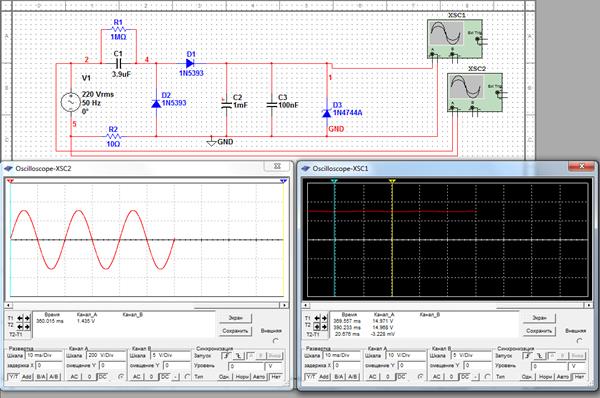
Task: Toggle Channel A radio in XSC2
Action: coord(121,377)
